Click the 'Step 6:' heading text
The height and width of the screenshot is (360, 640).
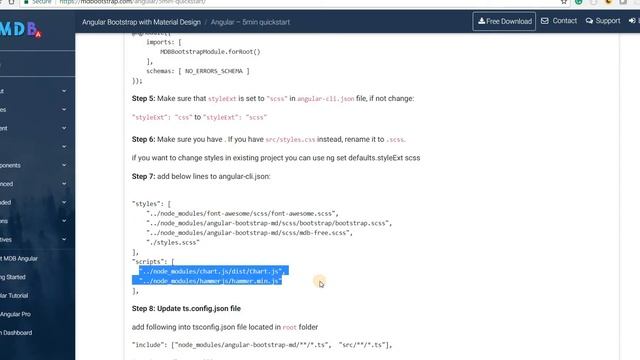[x=143, y=139]
